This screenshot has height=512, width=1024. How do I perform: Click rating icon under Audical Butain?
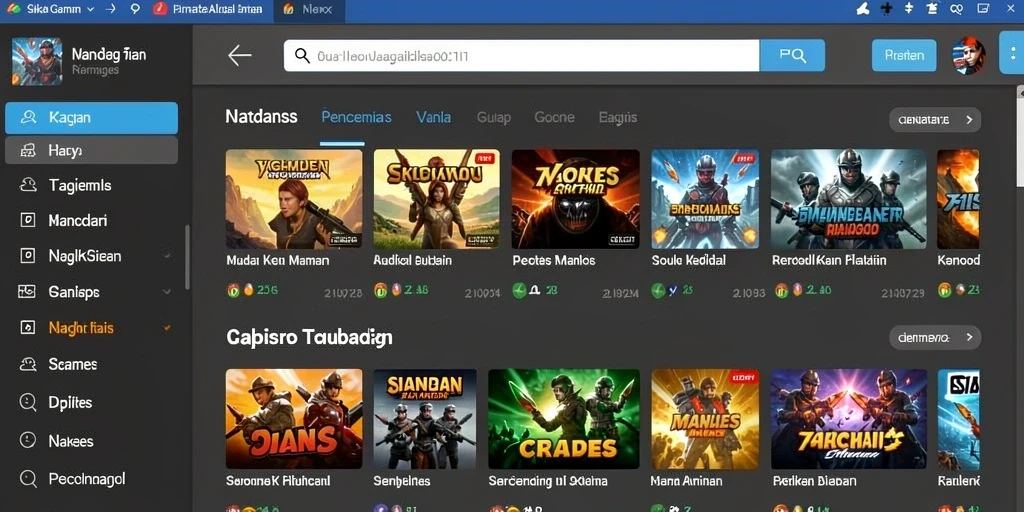pyautogui.click(x=381, y=290)
